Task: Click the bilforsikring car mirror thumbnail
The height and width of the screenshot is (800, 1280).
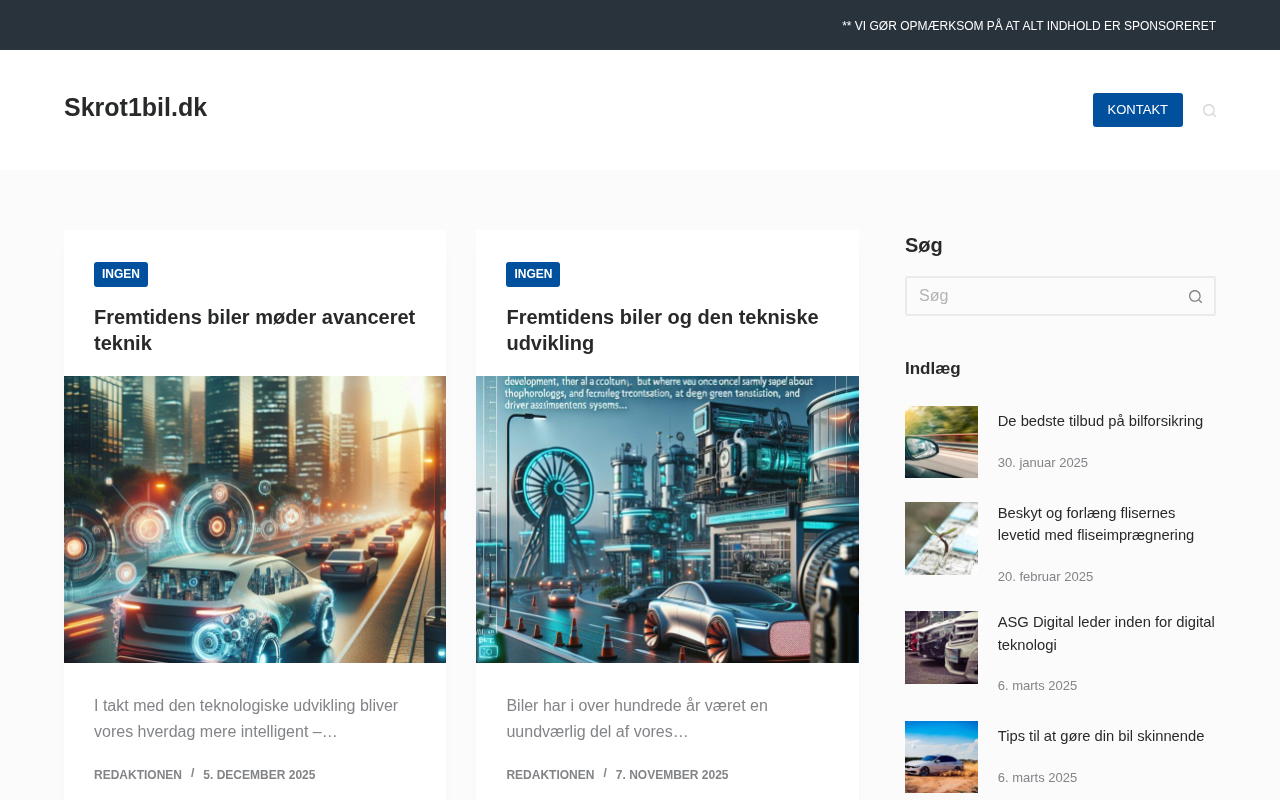Action: 941,442
